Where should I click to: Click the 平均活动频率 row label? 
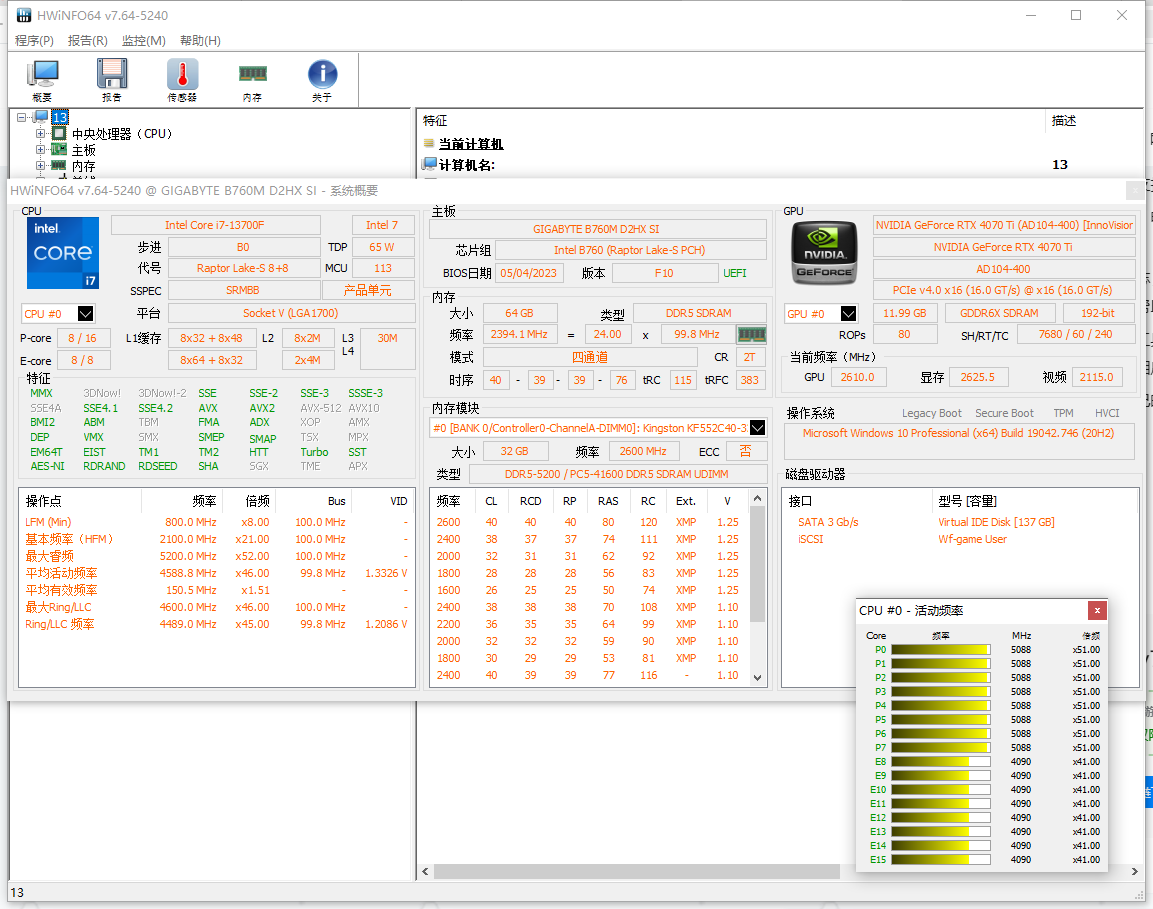(x=61, y=573)
